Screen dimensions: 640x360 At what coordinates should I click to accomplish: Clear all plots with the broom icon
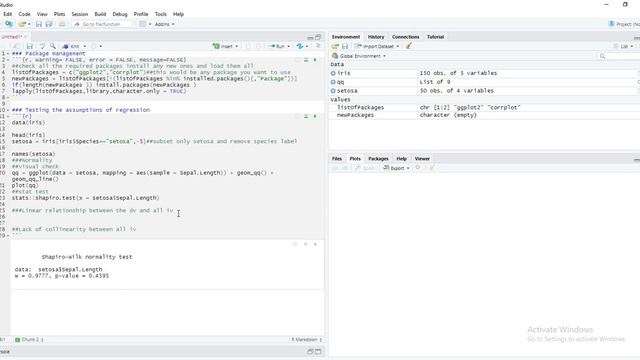click(x=431, y=168)
